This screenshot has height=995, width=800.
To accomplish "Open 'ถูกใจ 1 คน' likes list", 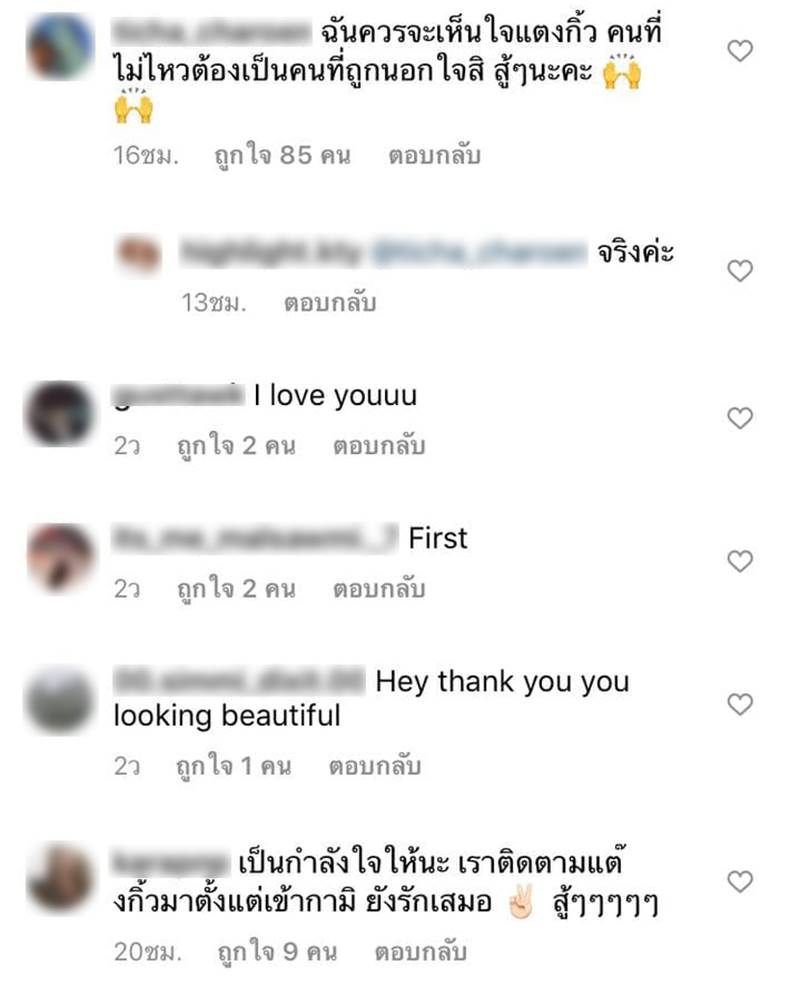I will tap(233, 766).
